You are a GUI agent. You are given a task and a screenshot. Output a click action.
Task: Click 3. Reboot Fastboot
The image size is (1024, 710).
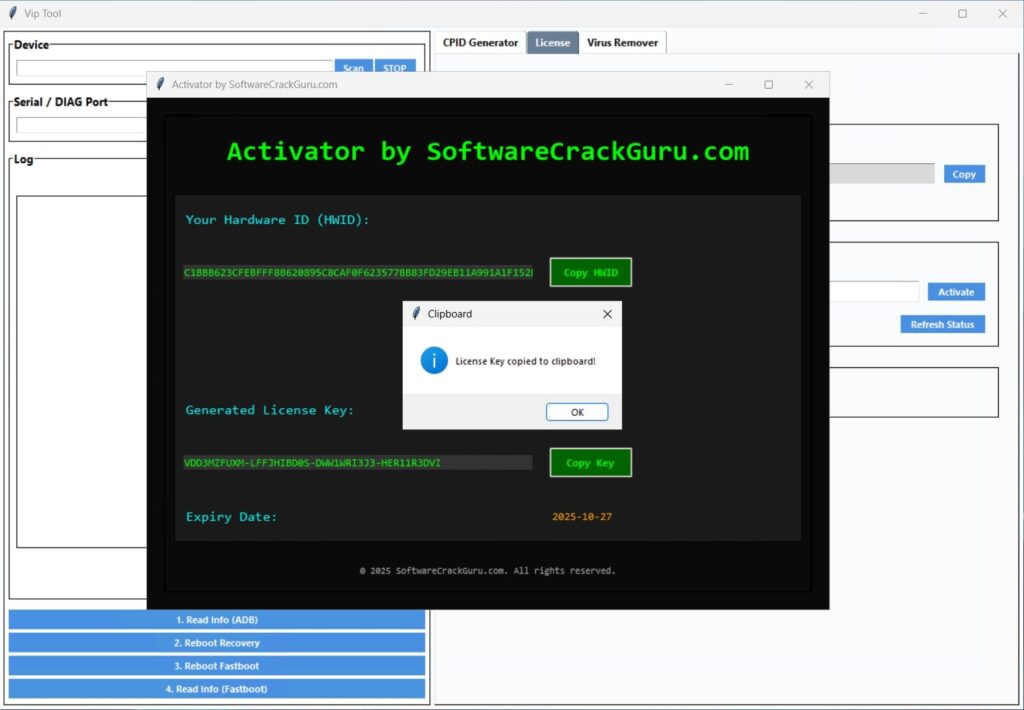[x=217, y=666]
